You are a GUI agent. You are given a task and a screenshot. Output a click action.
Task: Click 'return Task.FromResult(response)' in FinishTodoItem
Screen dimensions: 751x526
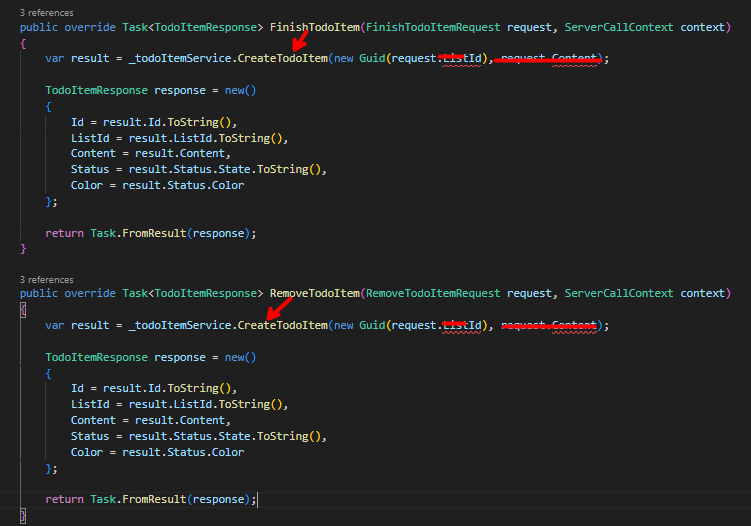click(x=150, y=233)
